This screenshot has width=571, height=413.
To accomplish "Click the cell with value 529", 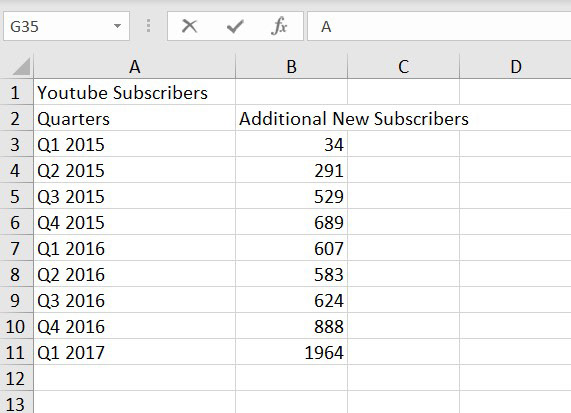I will (x=292, y=196).
